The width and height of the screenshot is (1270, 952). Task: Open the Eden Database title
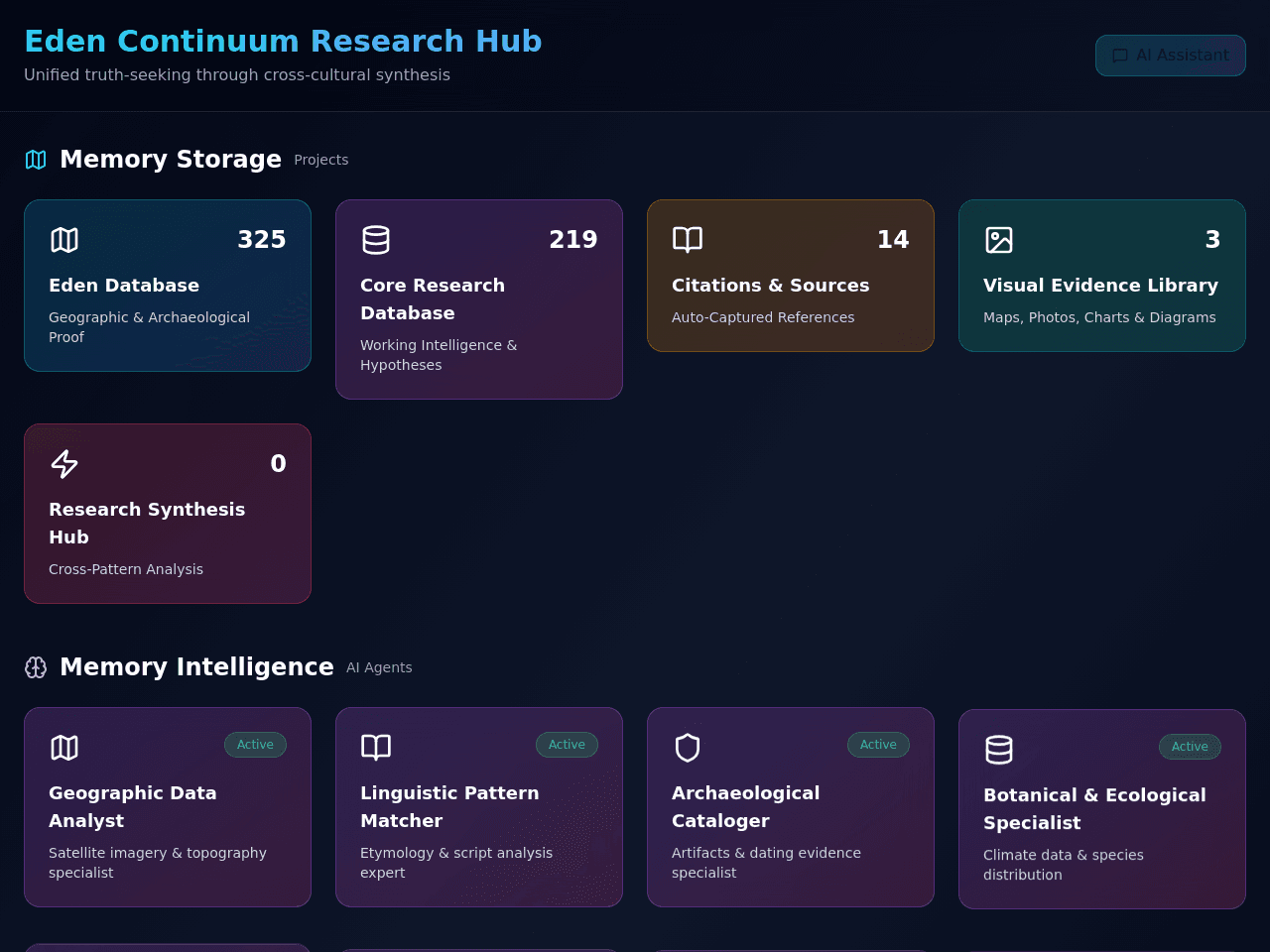(124, 286)
